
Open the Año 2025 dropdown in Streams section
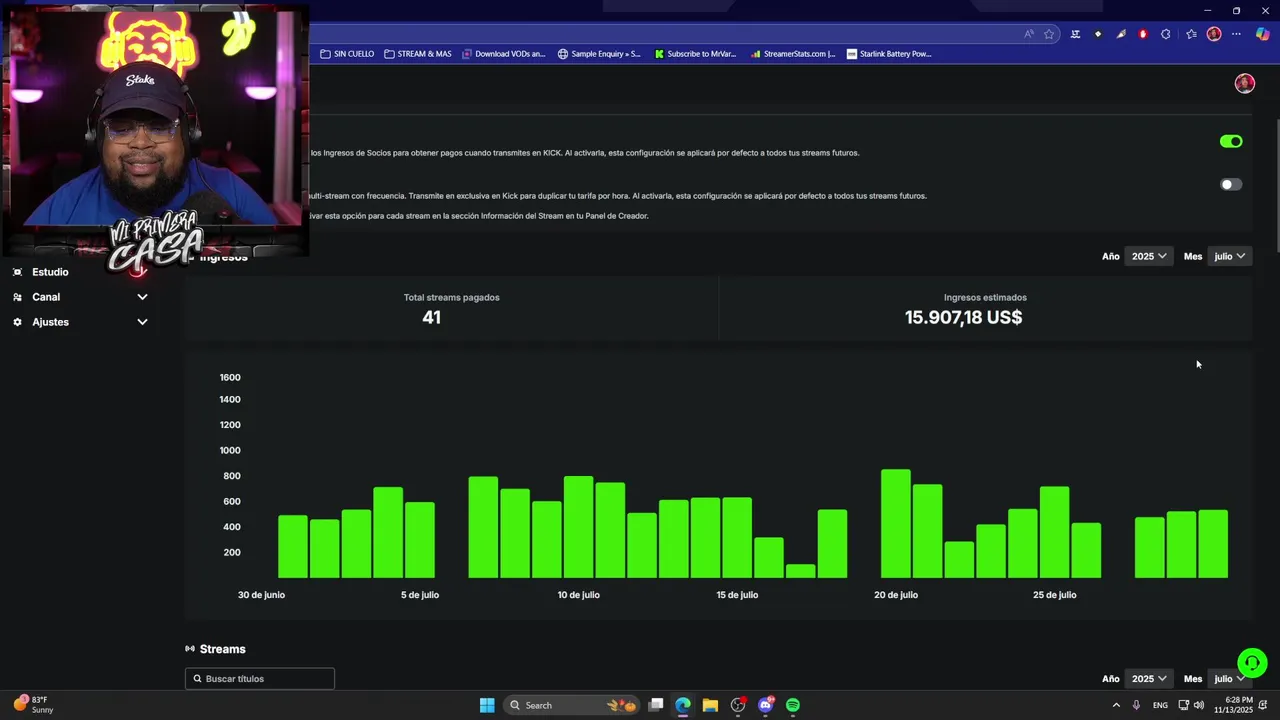pos(1149,678)
